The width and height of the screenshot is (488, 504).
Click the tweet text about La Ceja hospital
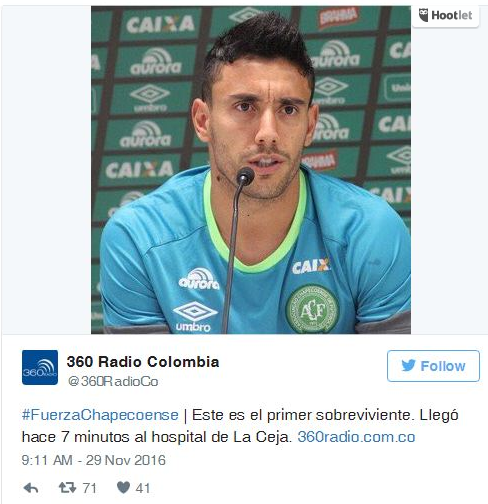240,426
